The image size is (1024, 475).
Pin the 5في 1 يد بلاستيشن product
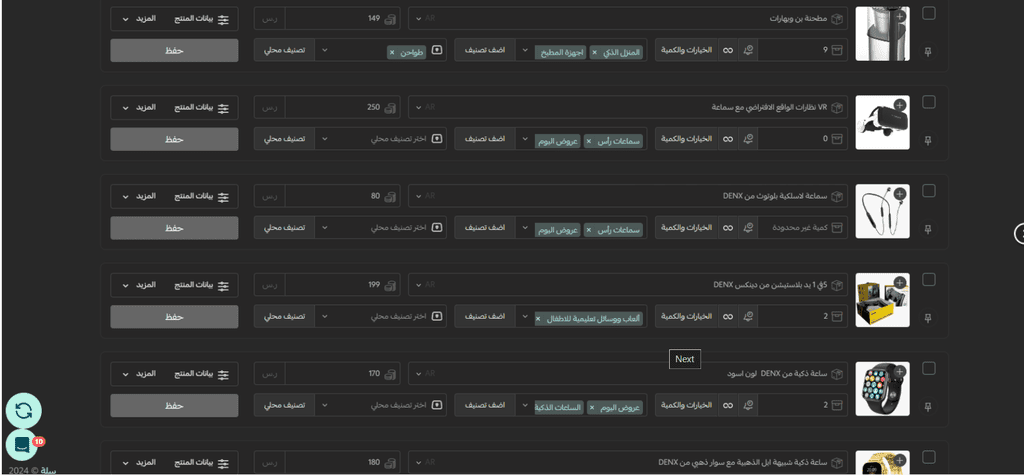click(928, 318)
